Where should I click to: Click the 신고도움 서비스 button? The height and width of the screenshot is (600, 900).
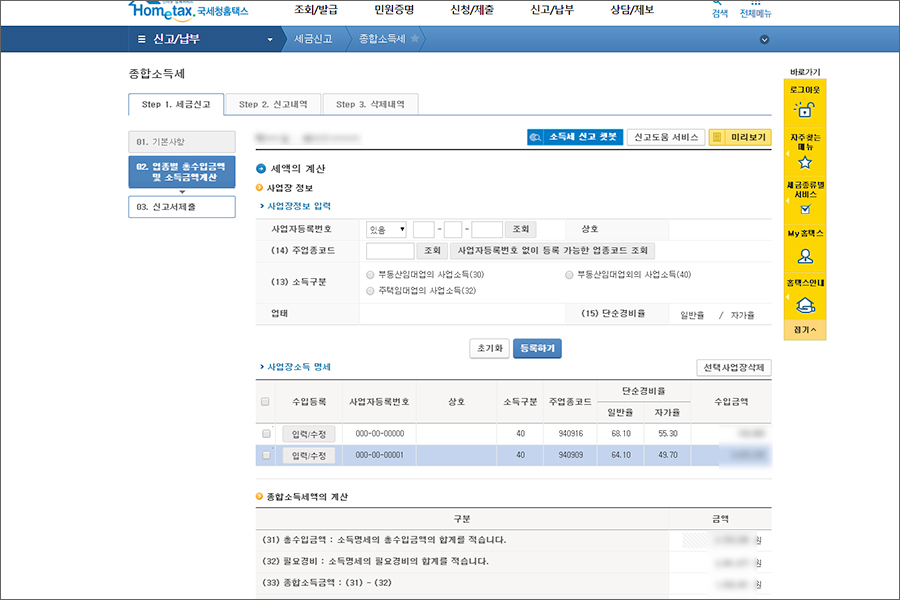[x=666, y=137]
